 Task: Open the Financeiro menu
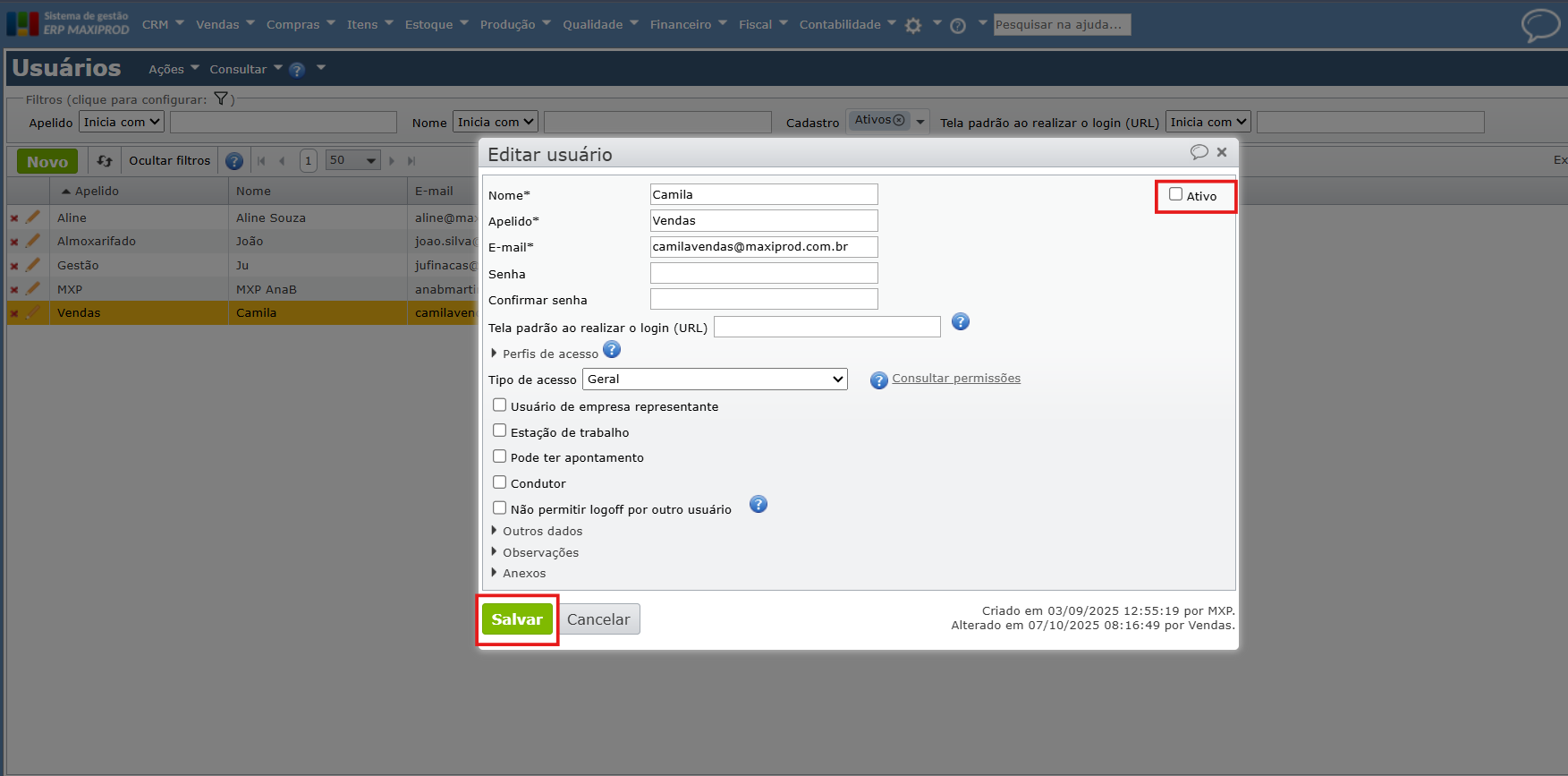689,25
